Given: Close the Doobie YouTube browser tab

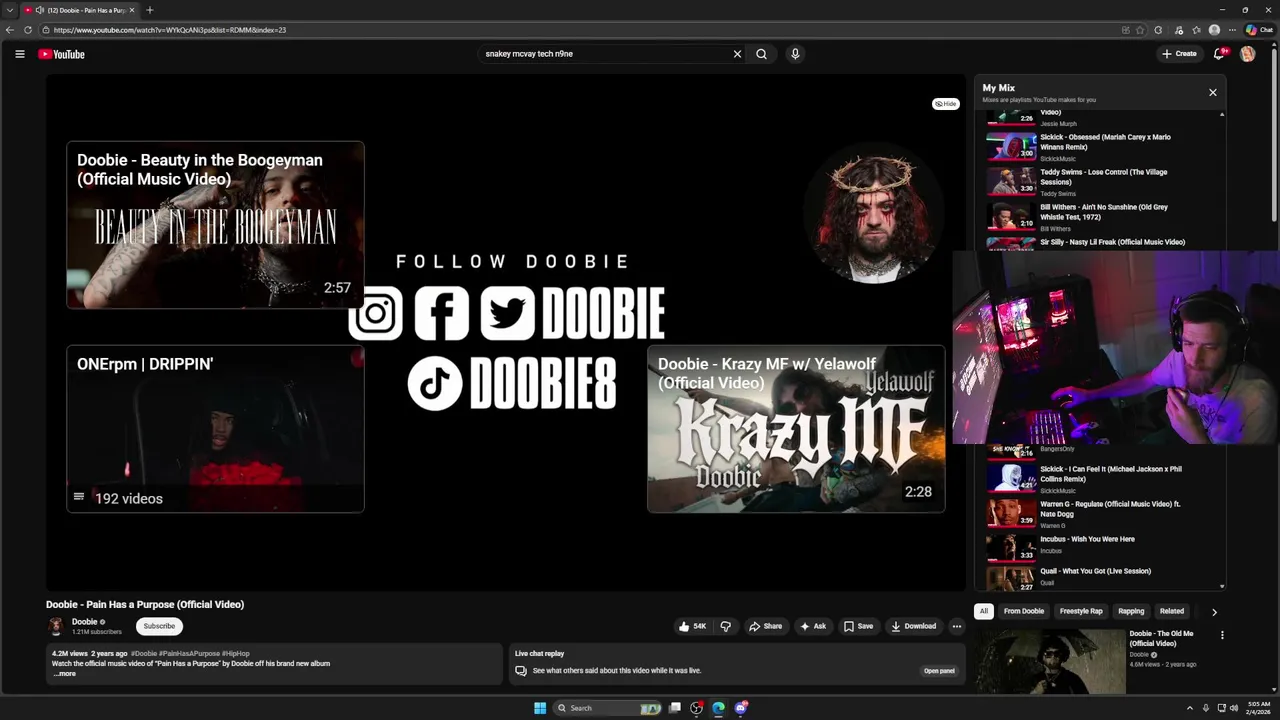Looking at the screenshot, I should pyautogui.click(x=131, y=10).
